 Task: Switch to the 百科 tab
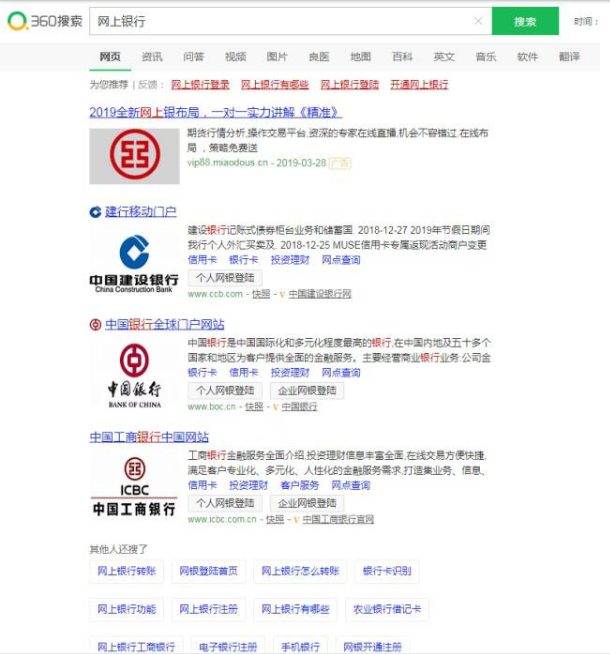[x=402, y=57]
